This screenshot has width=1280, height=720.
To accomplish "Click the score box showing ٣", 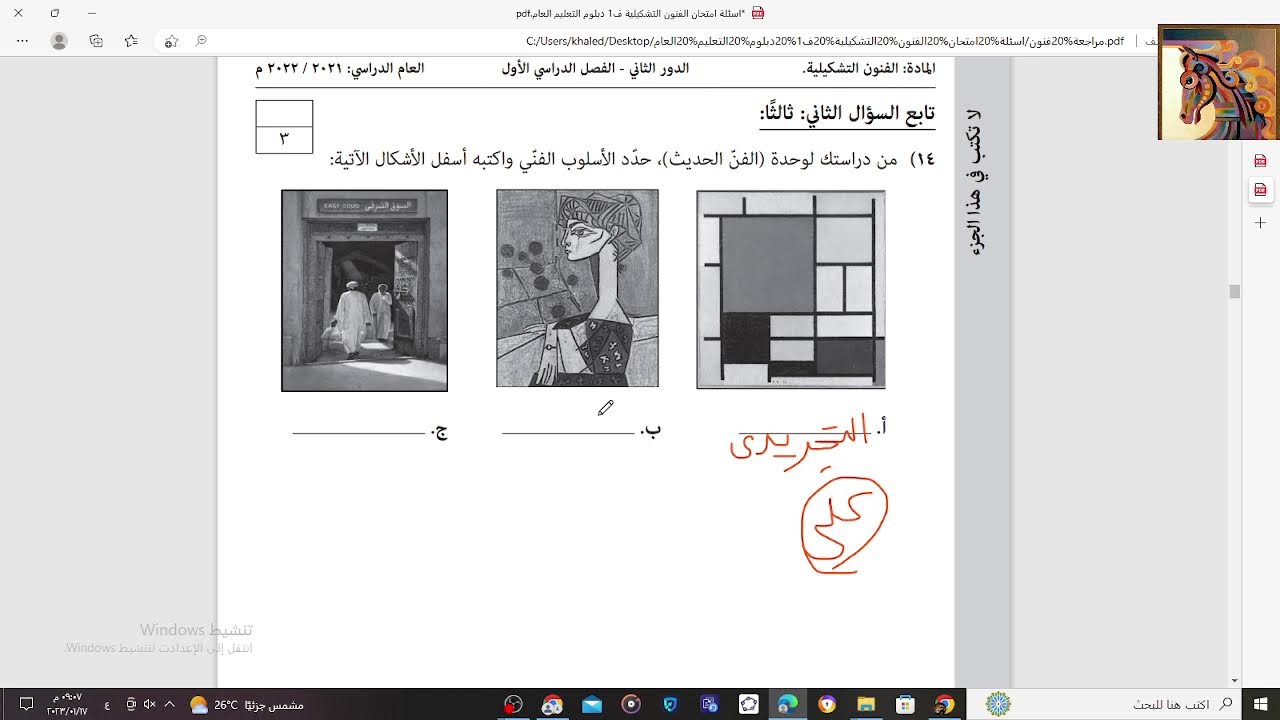I will click(x=284, y=139).
